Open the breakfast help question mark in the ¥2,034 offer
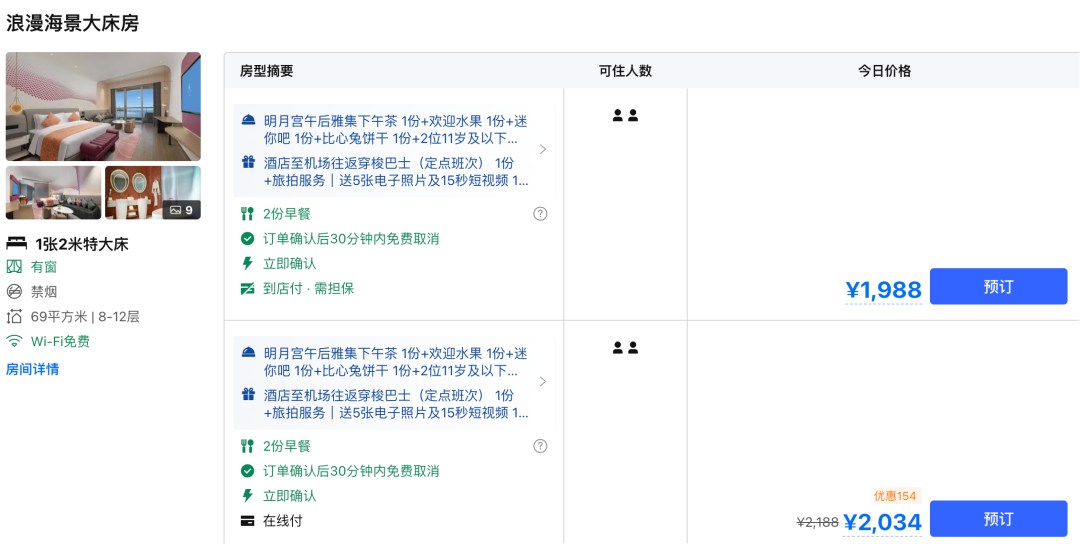The image size is (1080, 544). [541, 446]
